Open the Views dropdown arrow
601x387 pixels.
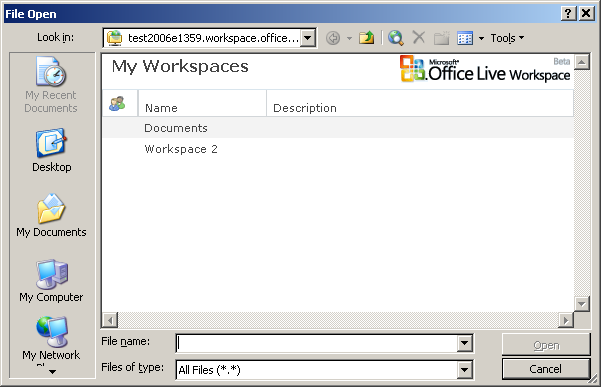click(481, 38)
